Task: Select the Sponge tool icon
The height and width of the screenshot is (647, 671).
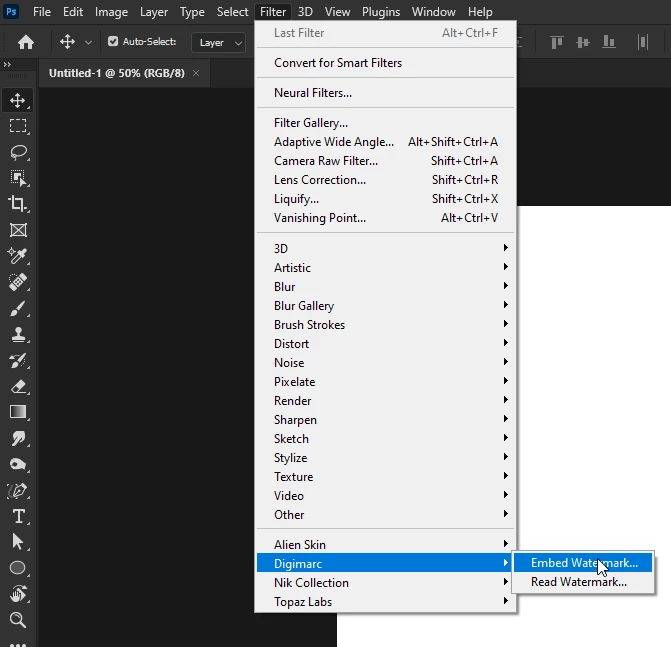Action: 18,464
